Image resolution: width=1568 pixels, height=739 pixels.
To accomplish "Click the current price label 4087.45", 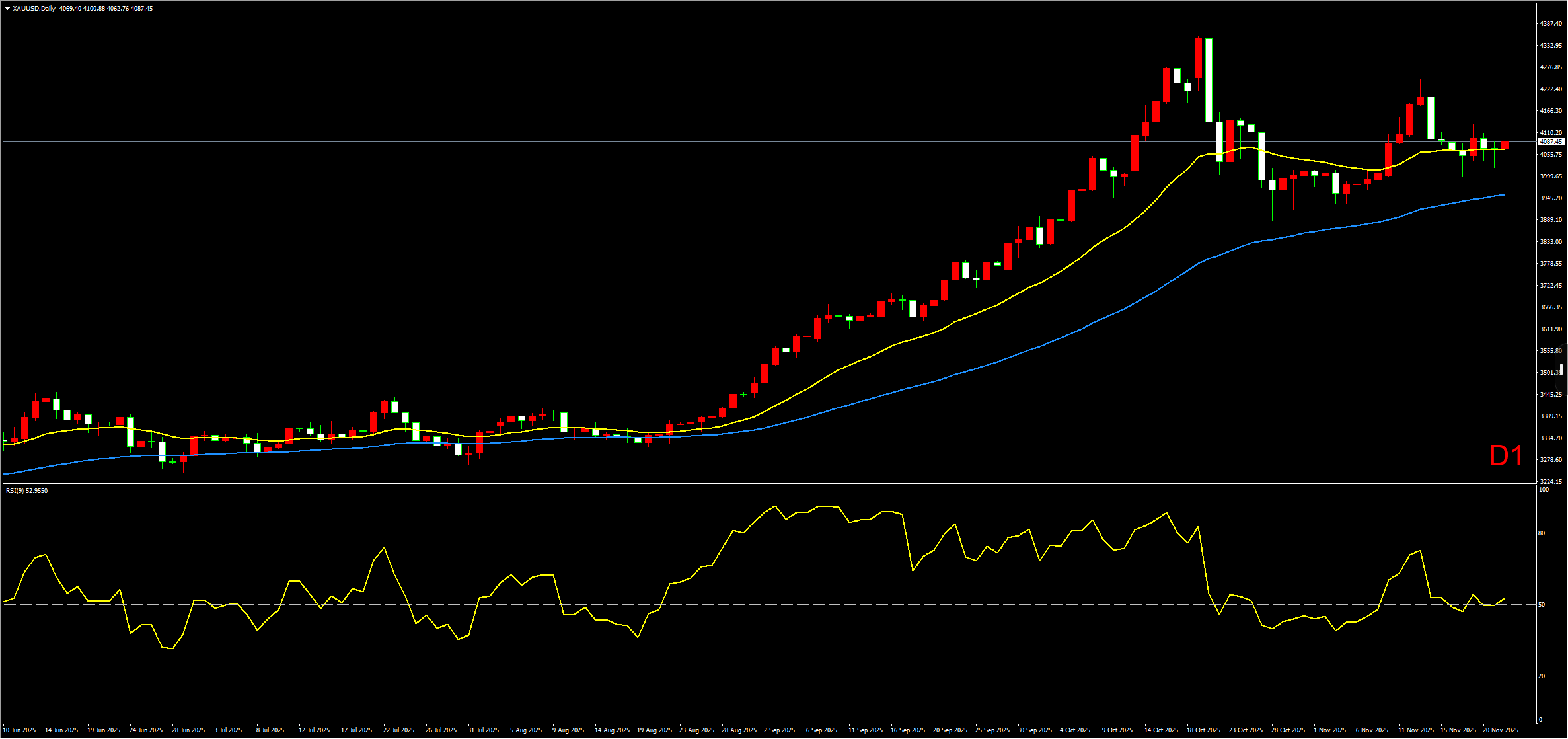I will pos(1550,142).
